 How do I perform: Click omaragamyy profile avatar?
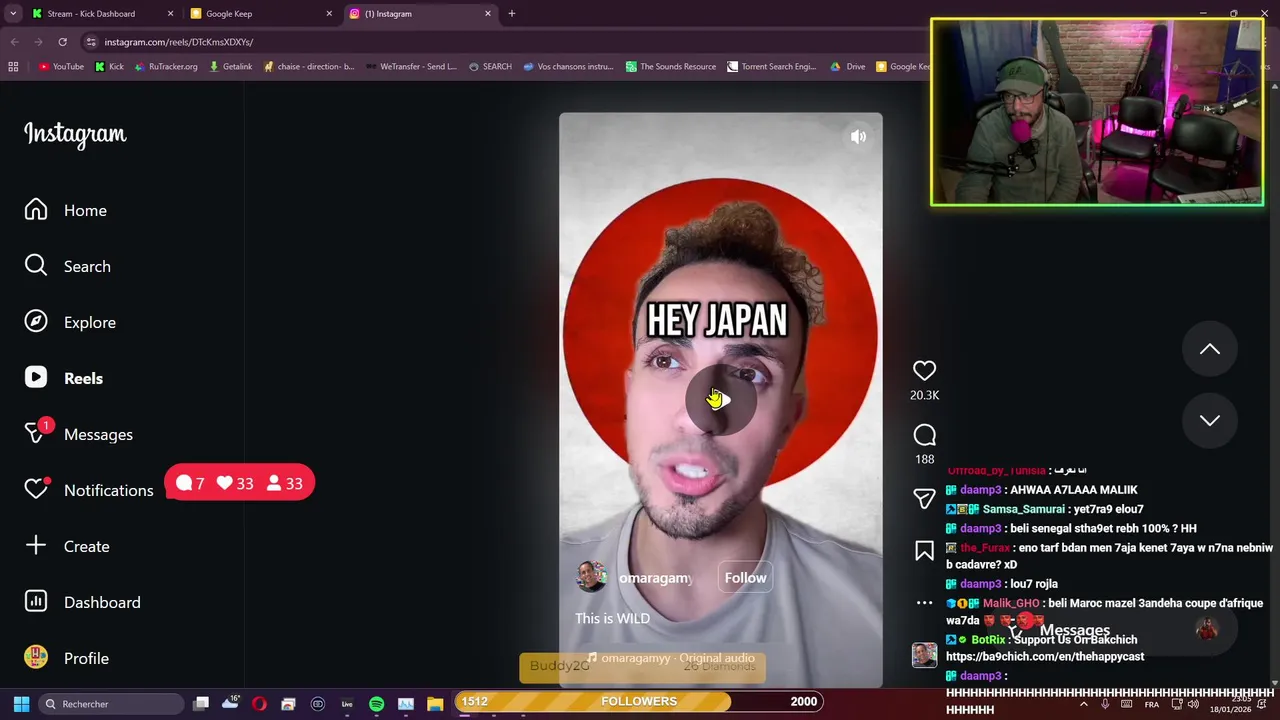(x=591, y=577)
